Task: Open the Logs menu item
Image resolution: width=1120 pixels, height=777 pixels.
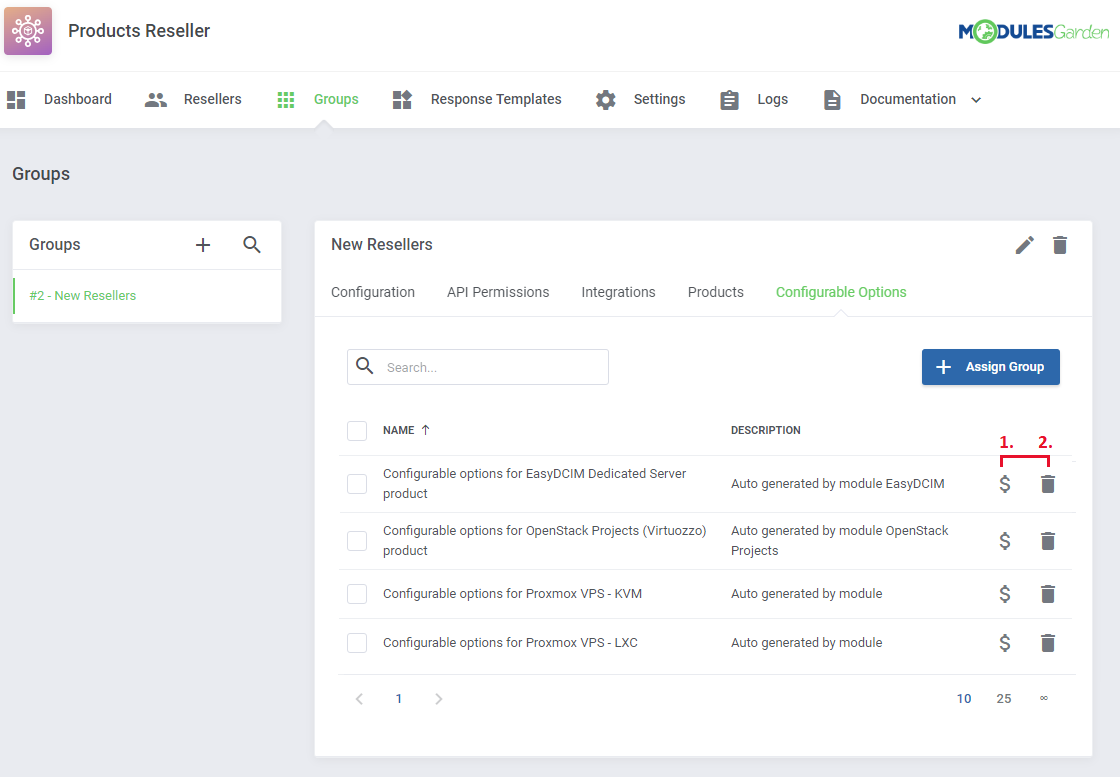Action: (x=754, y=99)
